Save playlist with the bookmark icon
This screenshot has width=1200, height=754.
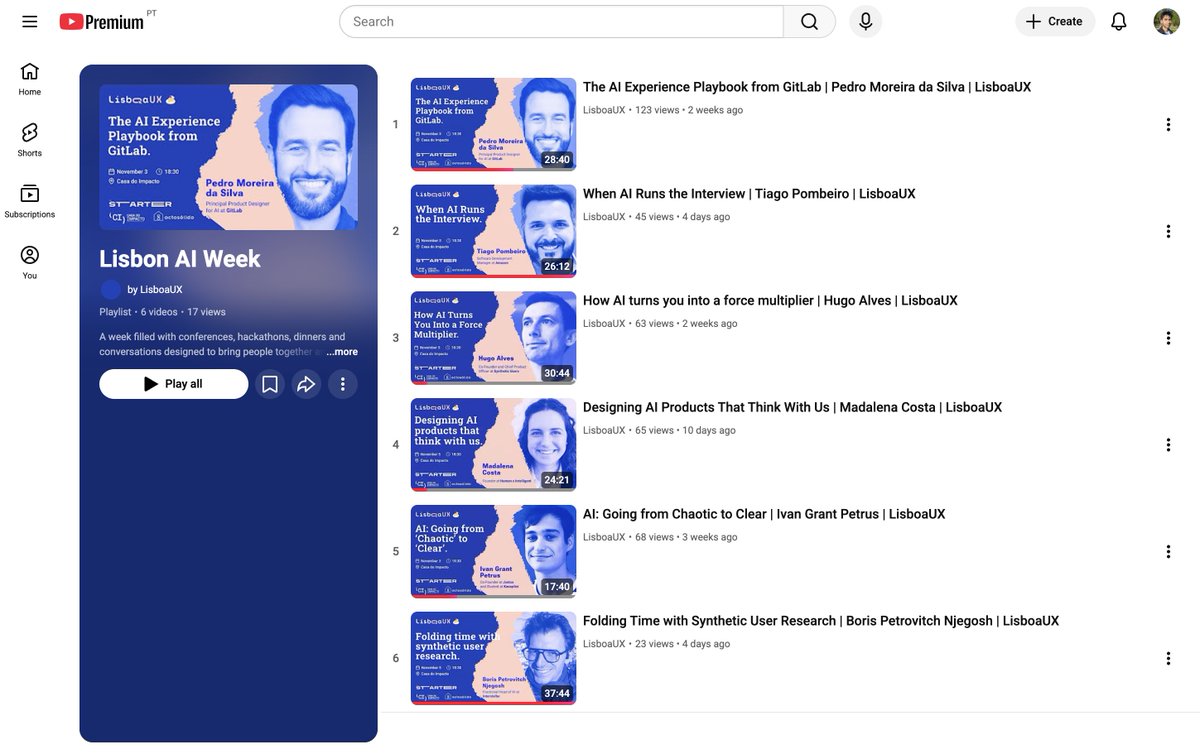point(270,384)
